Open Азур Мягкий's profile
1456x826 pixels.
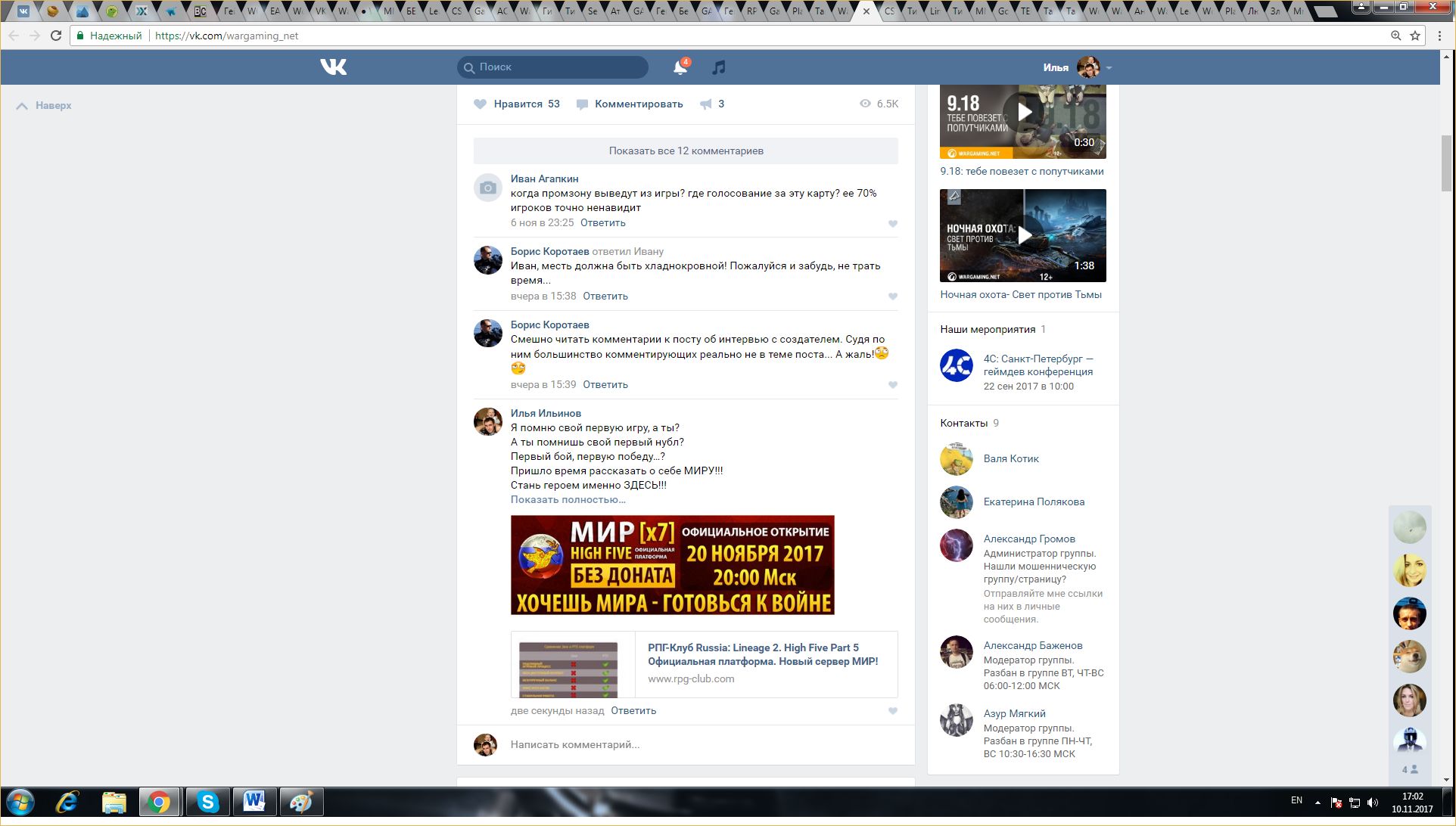1014,714
